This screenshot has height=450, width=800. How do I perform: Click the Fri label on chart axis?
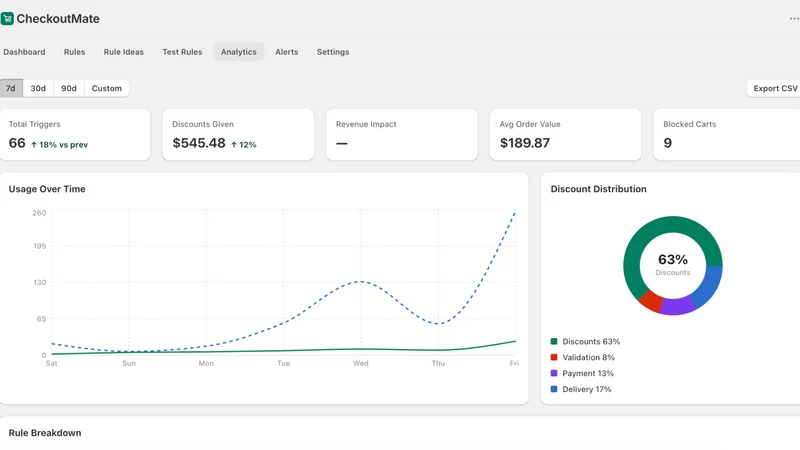[x=514, y=363]
